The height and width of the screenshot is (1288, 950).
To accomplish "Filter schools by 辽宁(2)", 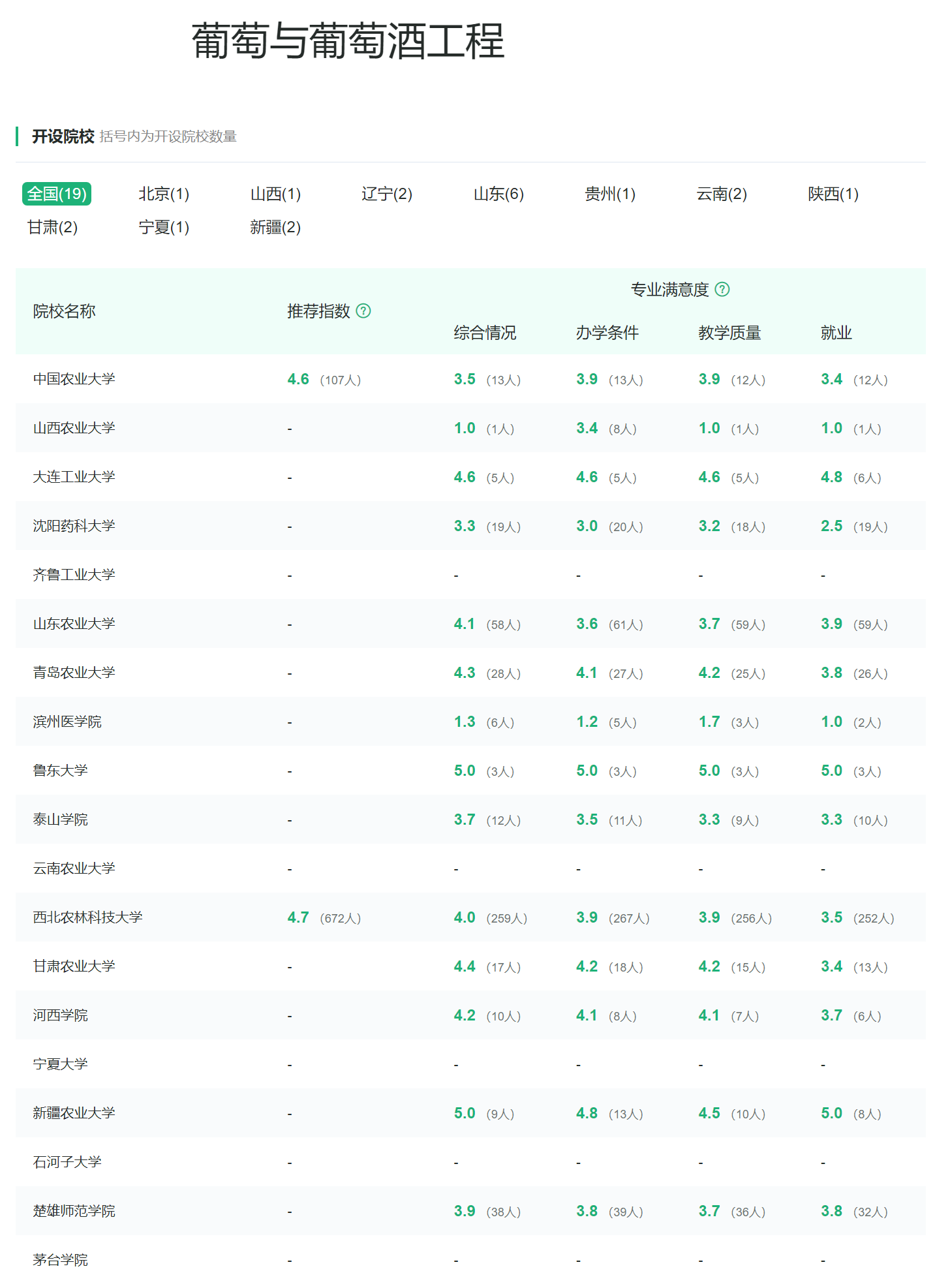I will (387, 194).
